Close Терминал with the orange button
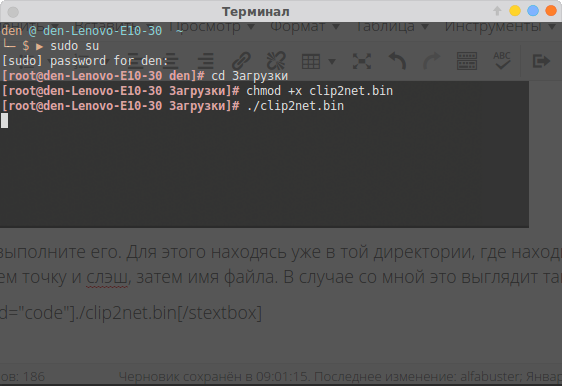This screenshot has height=386, width=562. (551, 11)
